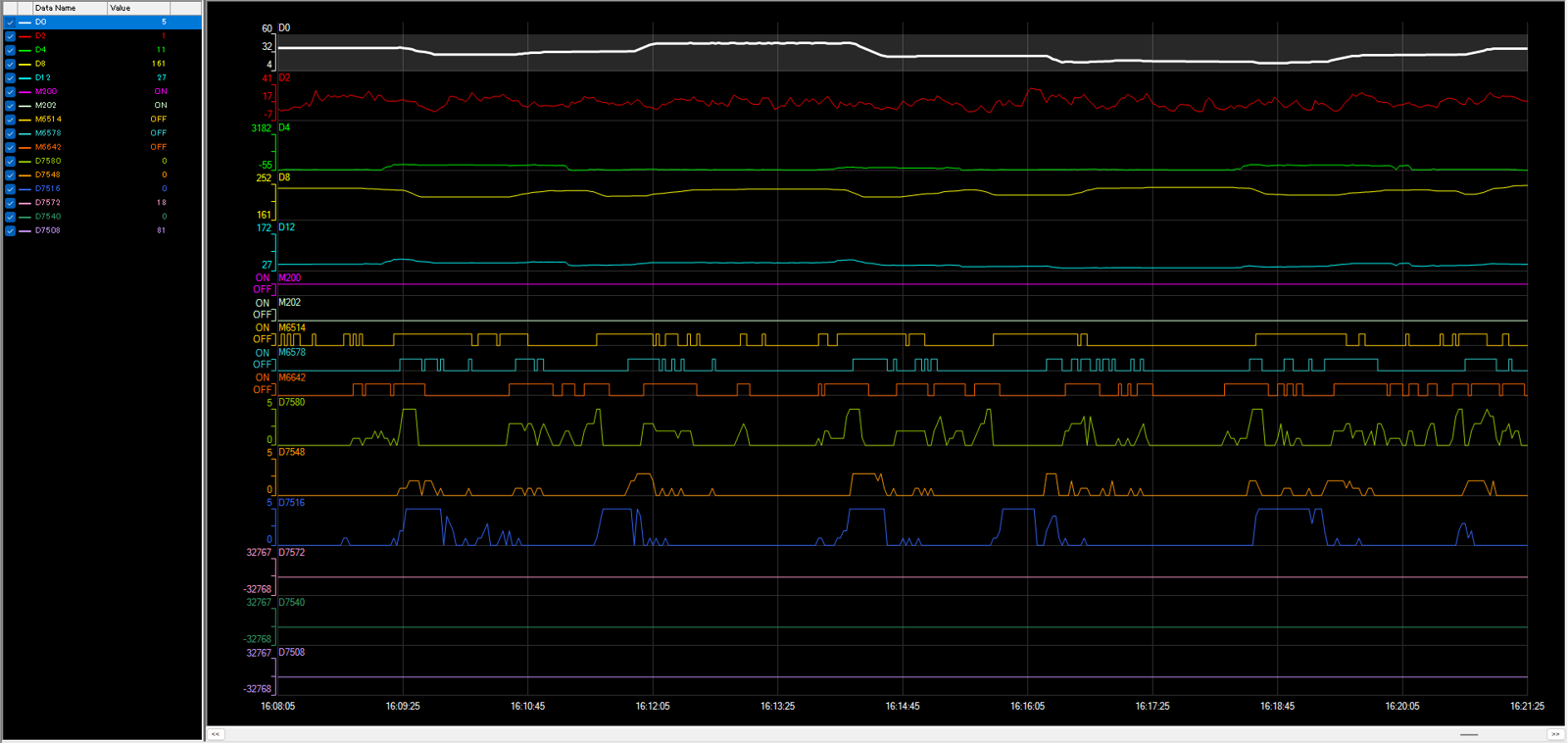Viewport: 1568px width, 743px height.
Task: Click the Data Name column header
Action: pyautogui.click(x=69, y=8)
